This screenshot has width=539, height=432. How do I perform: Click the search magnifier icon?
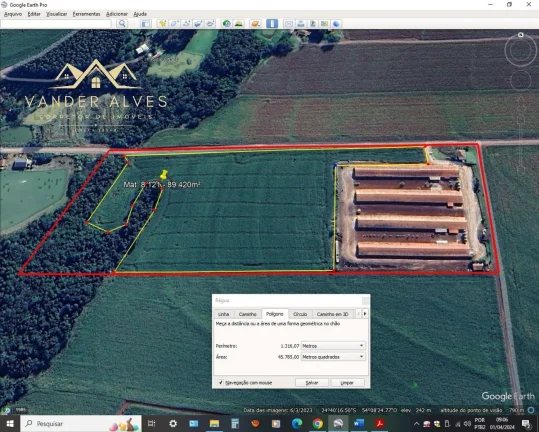click(x=122, y=23)
